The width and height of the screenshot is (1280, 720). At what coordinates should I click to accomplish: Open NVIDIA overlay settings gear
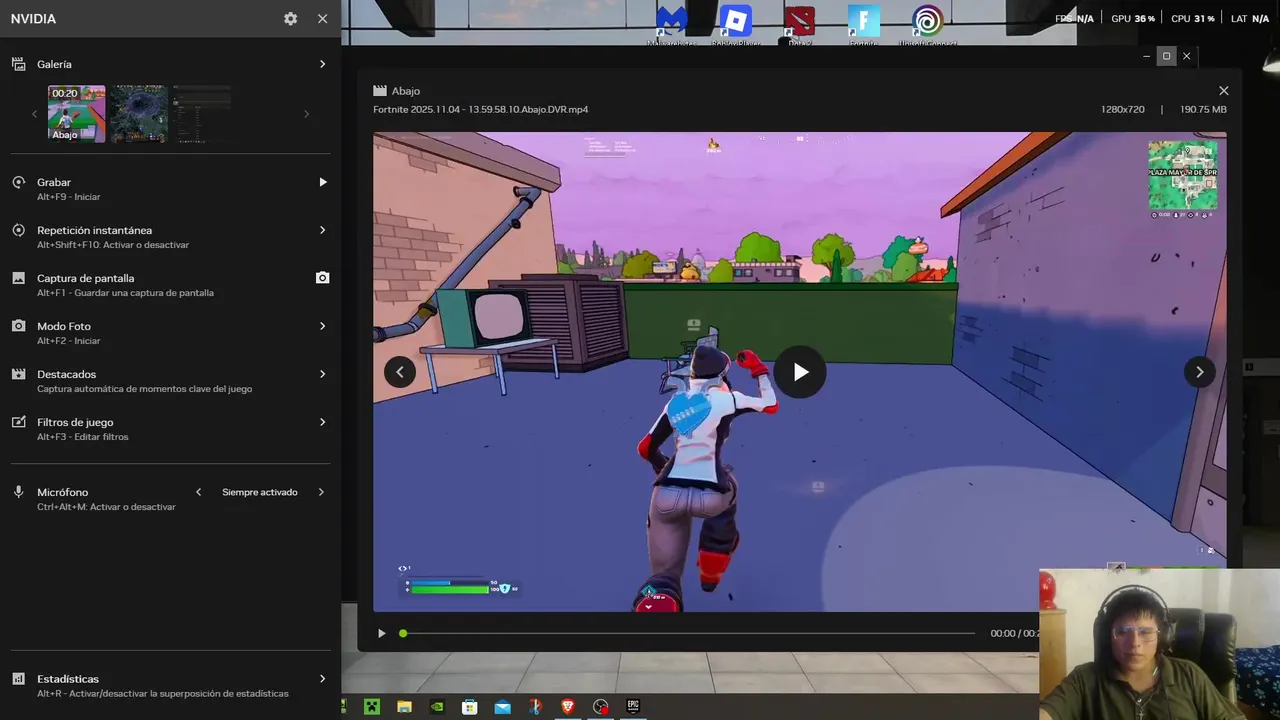coord(290,19)
